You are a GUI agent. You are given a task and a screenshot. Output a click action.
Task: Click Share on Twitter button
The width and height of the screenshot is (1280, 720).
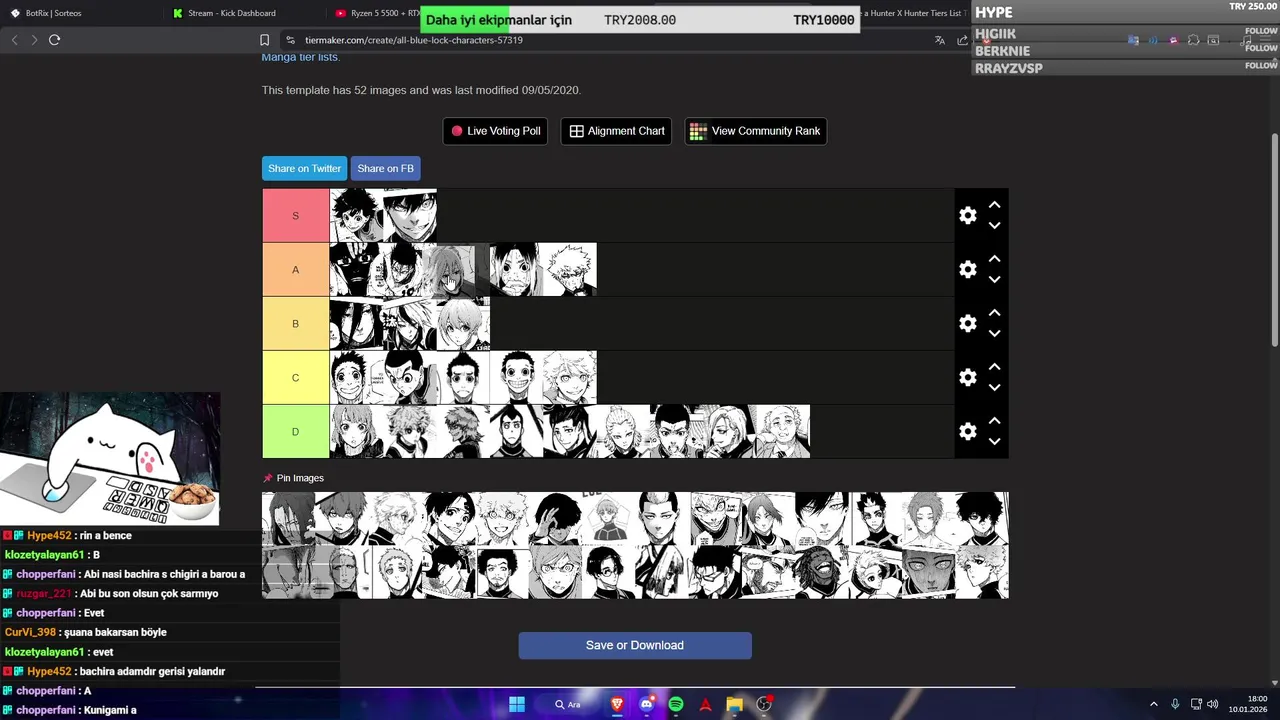pyautogui.click(x=304, y=168)
